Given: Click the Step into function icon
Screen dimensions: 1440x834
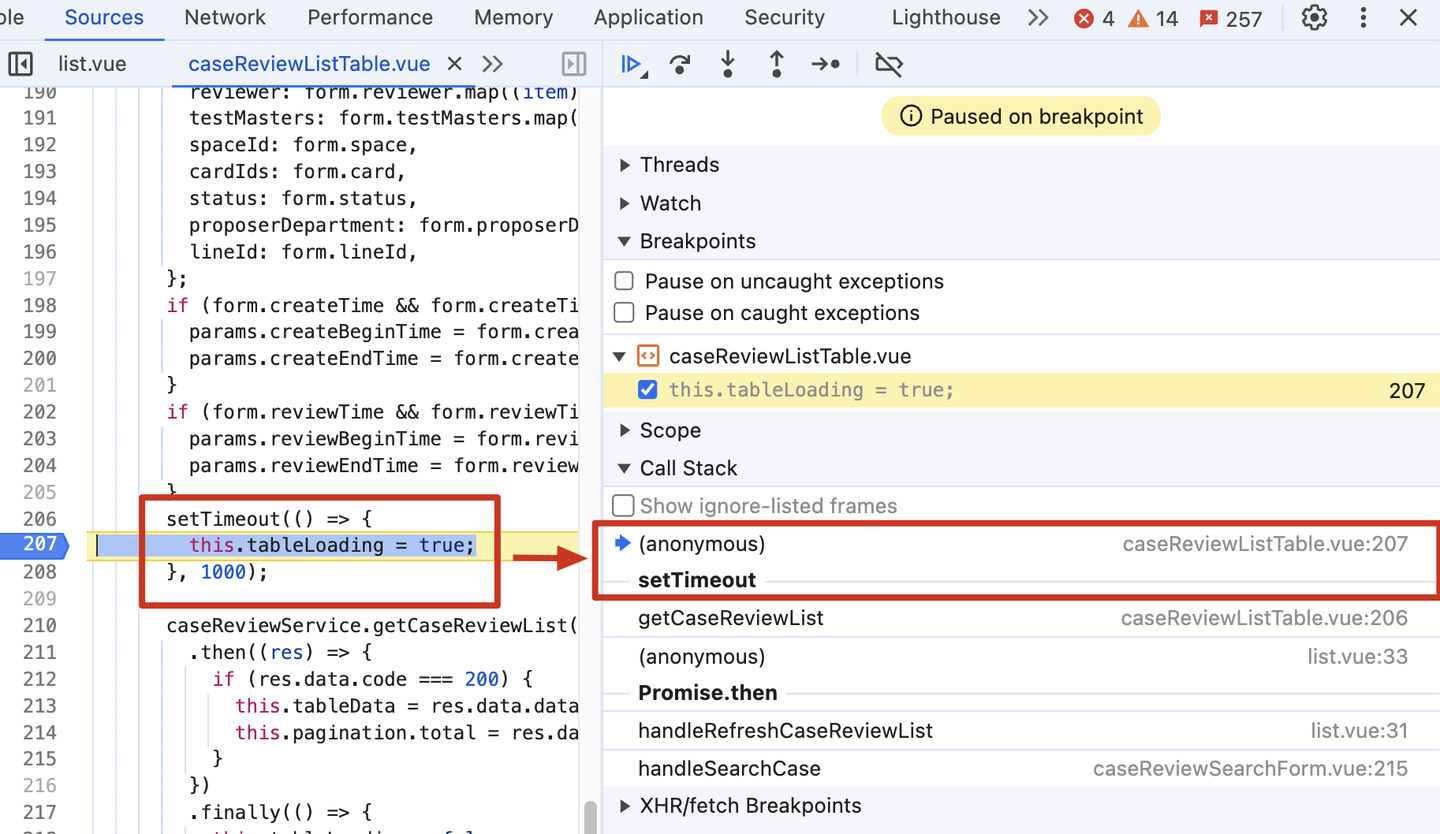Looking at the screenshot, I should [x=728, y=65].
